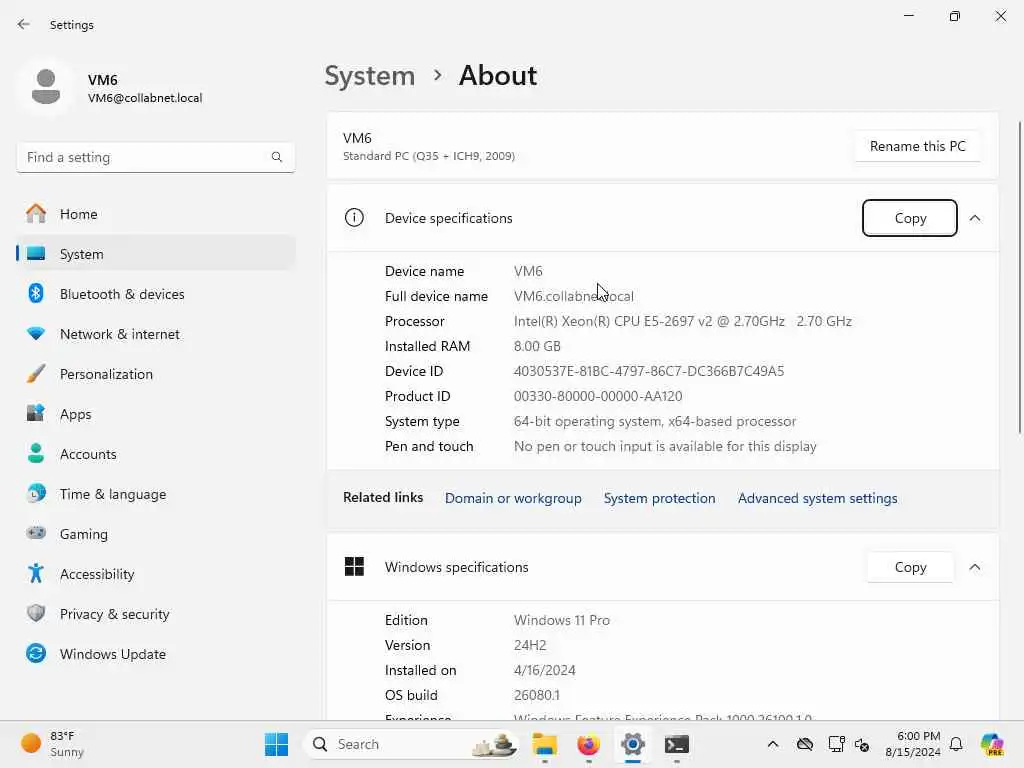1024x768 pixels.
Task: Click the Installed RAM value 8.00 GB
Action: [537, 345]
